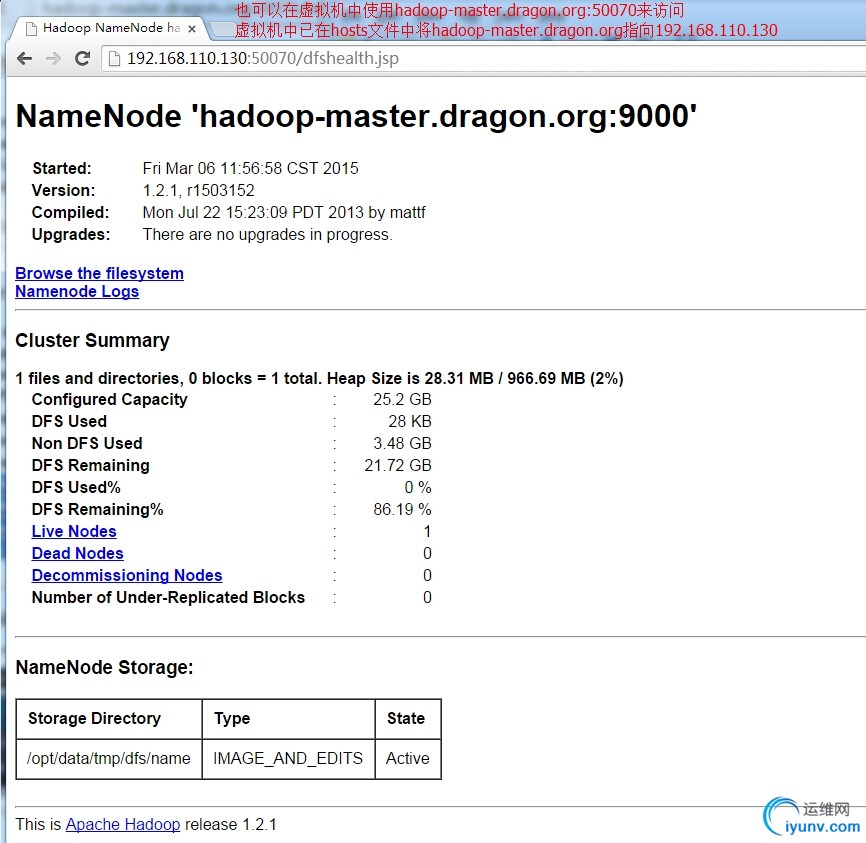
Task: Open the Dead Nodes link
Action: pyautogui.click(x=77, y=553)
